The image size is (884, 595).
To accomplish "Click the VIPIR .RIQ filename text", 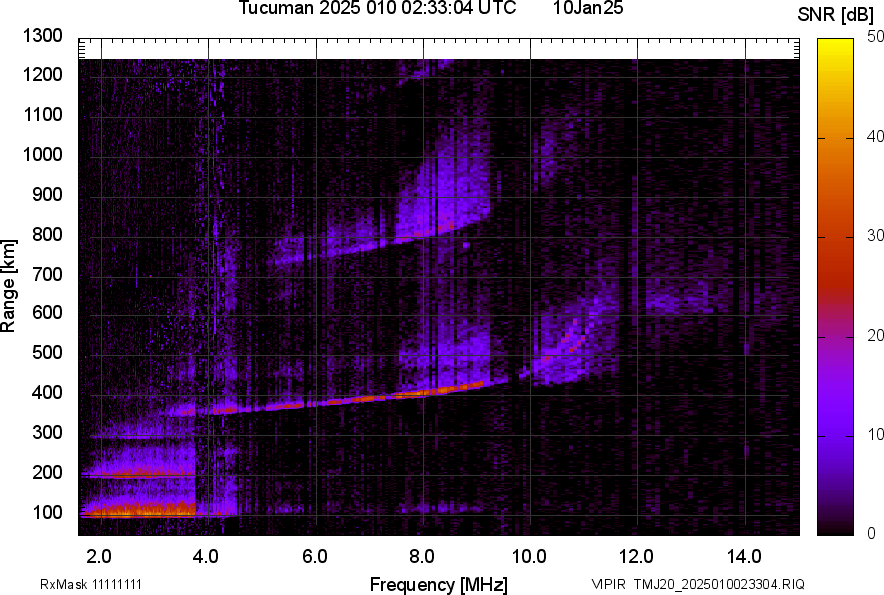I will (x=697, y=584).
